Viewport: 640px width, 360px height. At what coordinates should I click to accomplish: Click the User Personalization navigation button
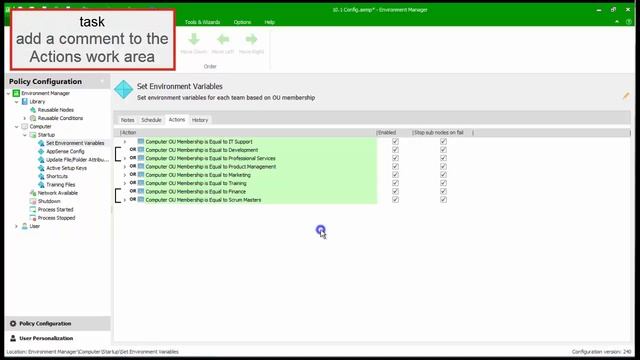click(58, 338)
